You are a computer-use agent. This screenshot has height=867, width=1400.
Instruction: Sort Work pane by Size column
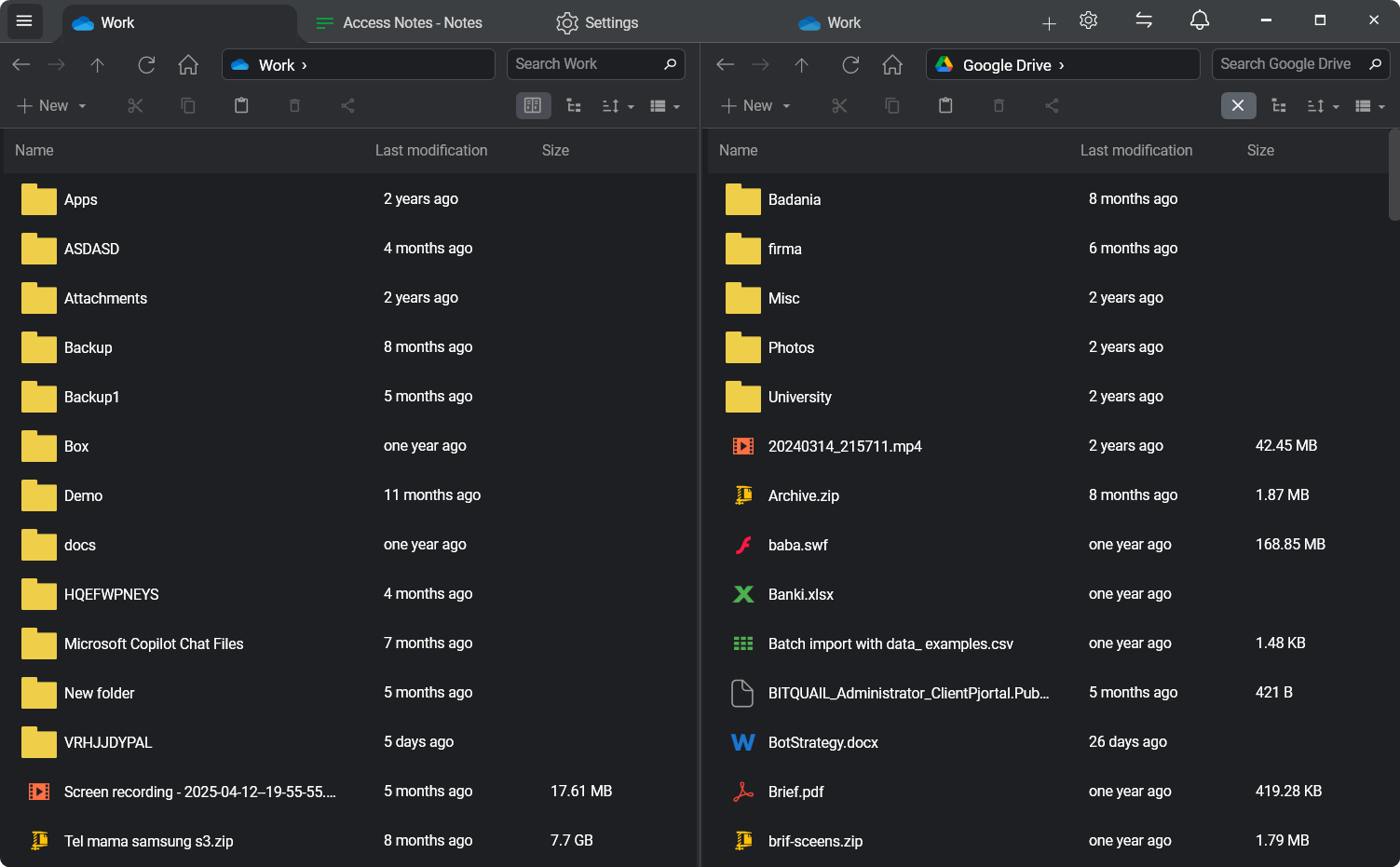(555, 150)
